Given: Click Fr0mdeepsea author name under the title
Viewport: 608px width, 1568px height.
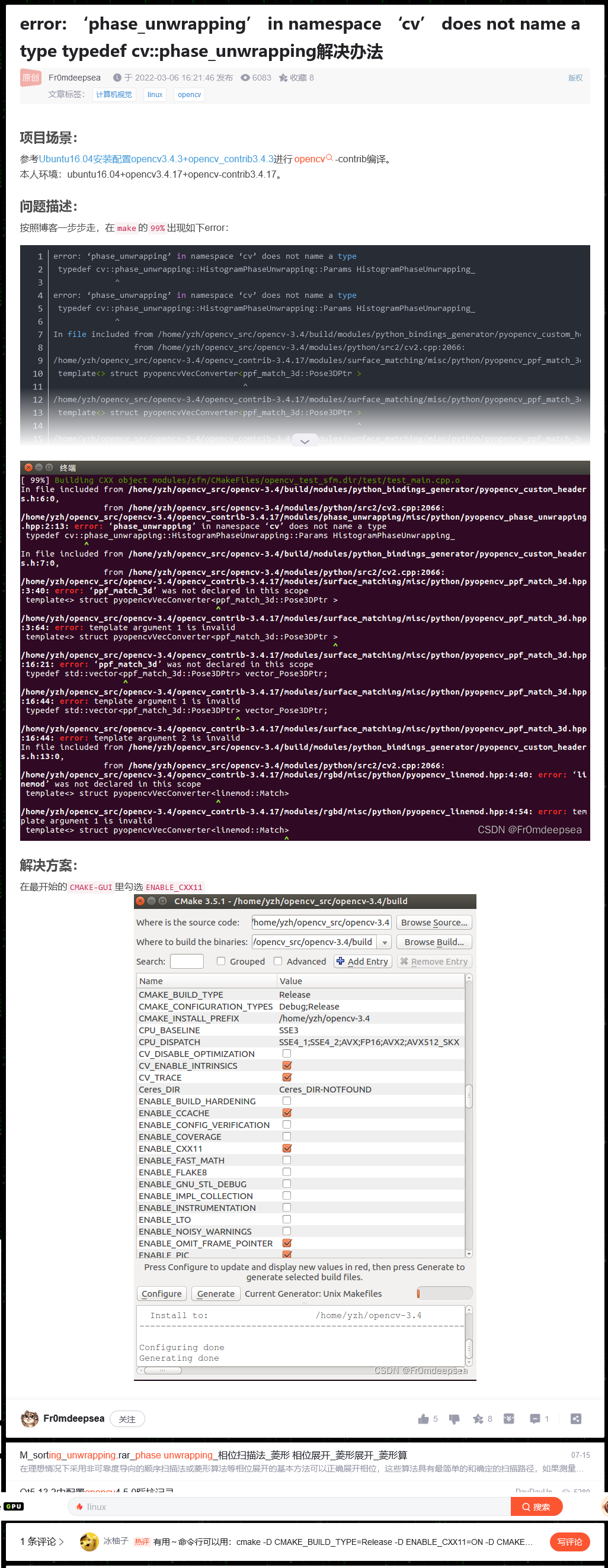Looking at the screenshot, I should (74, 78).
